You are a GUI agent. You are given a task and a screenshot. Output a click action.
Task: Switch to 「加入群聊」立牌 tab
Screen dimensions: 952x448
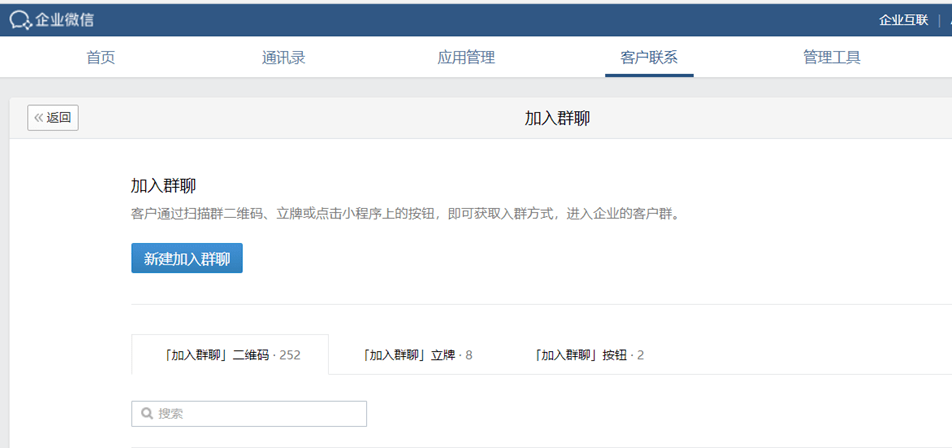point(416,355)
